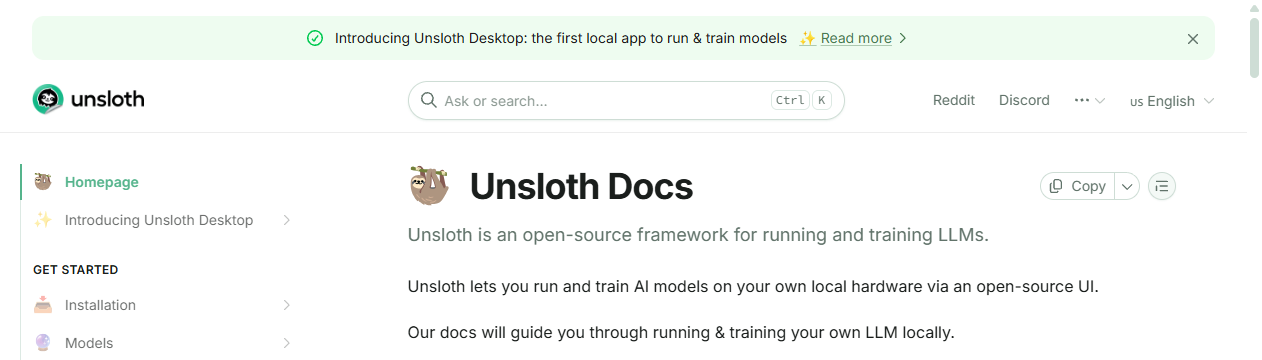The height and width of the screenshot is (360, 1262).
Task: Open the Reddit link in header
Action: (x=954, y=100)
